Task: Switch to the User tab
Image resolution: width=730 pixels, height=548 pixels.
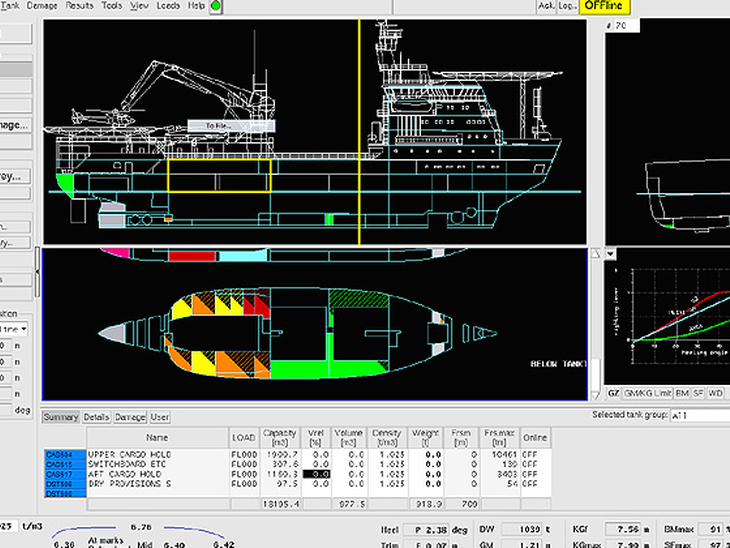Action: 160,417
